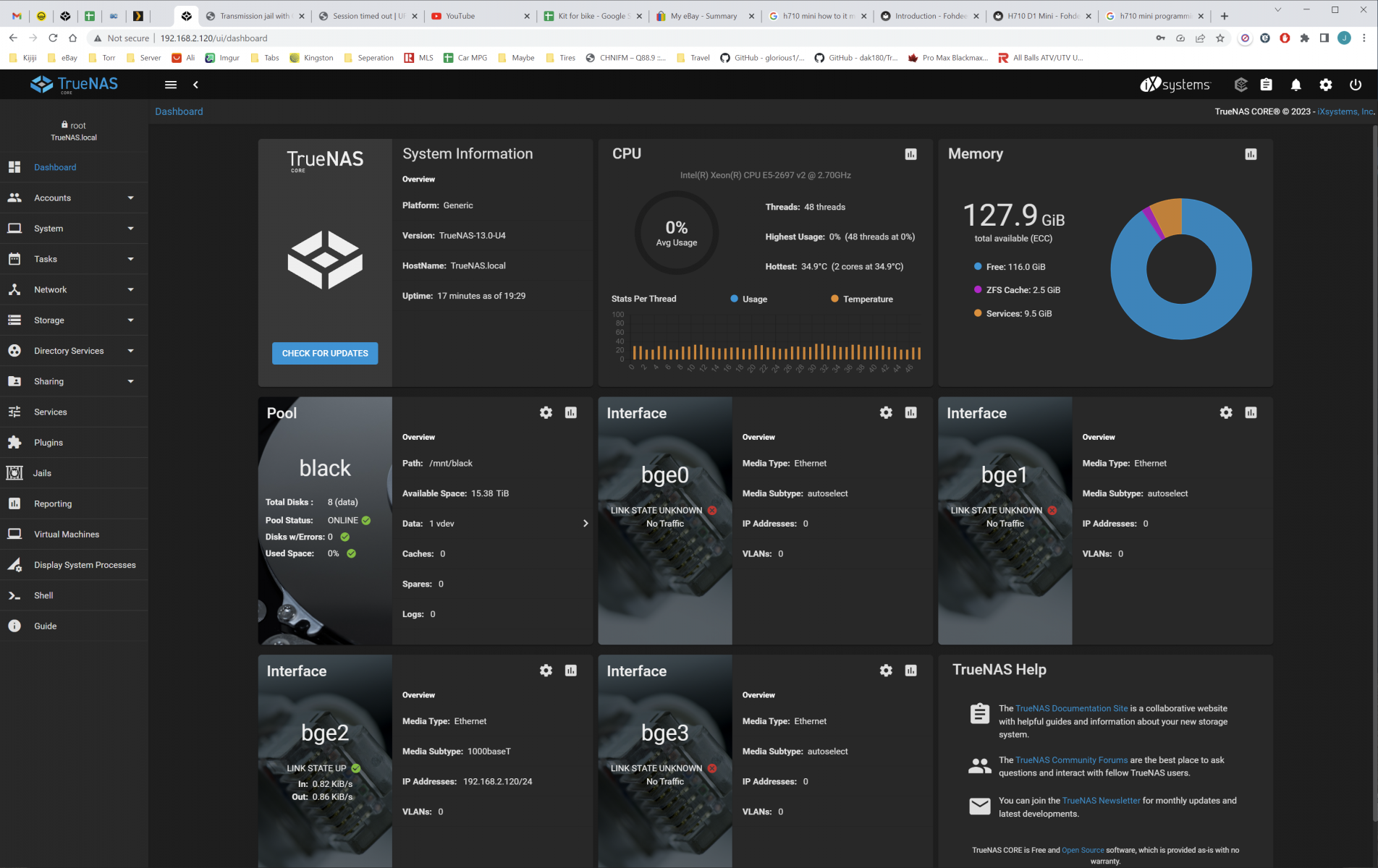Open bge3 interface settings gear
The height and width of the screenshot is (868, 1378).
click(x=886, y=671)
